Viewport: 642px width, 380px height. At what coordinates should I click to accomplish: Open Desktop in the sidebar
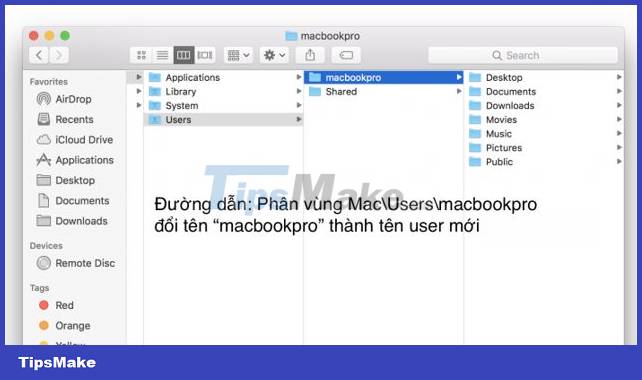pyautogui.click(x=66, y=180)
